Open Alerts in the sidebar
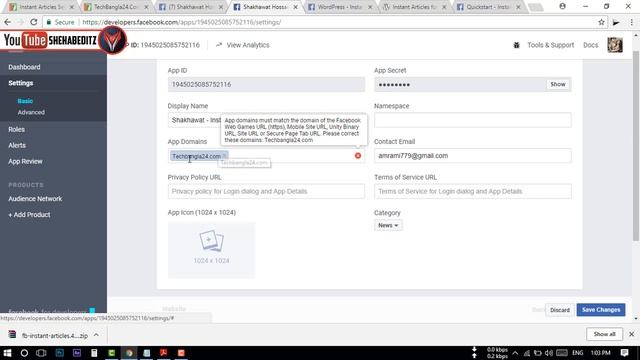This screenshot has width=640, height=360. tap(17, 145)
